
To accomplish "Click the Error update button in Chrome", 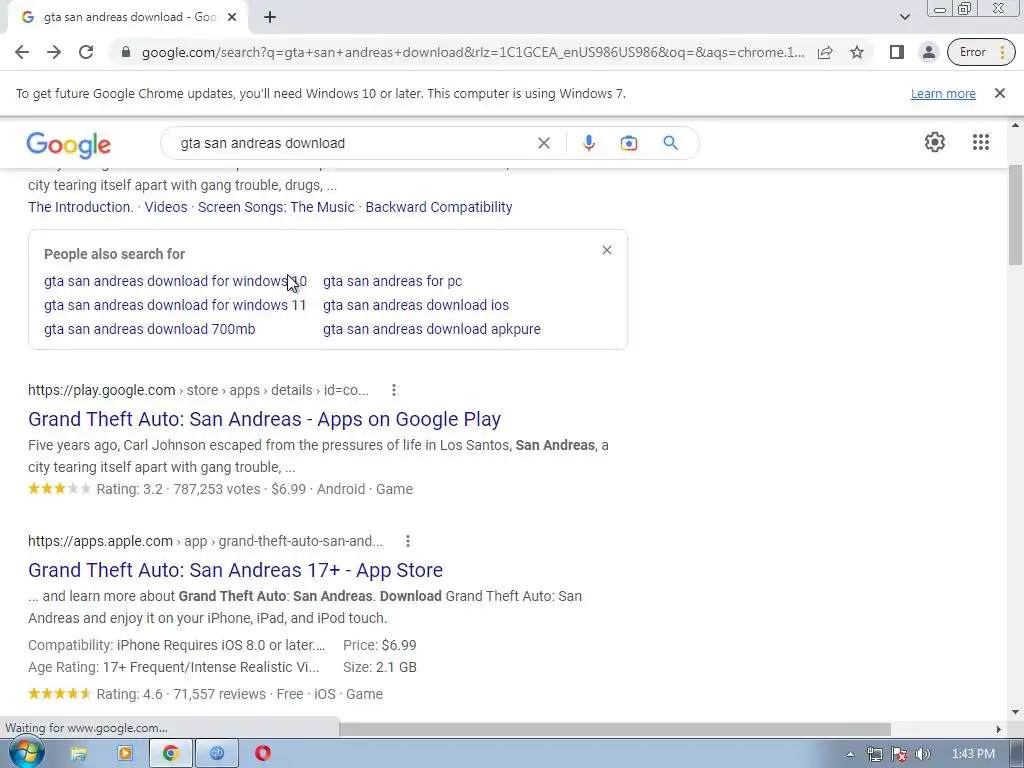I will (x=981, y=52).
